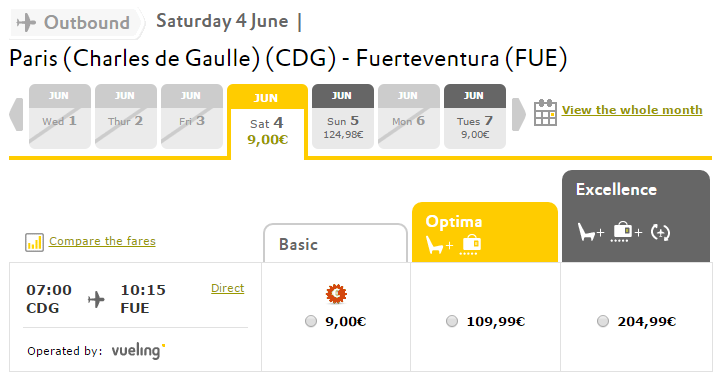The width and height of the screenshot is (722, 377).
Task: Choose the Excellence fare 204,99€ radio button
Action: tap(603, 321)
